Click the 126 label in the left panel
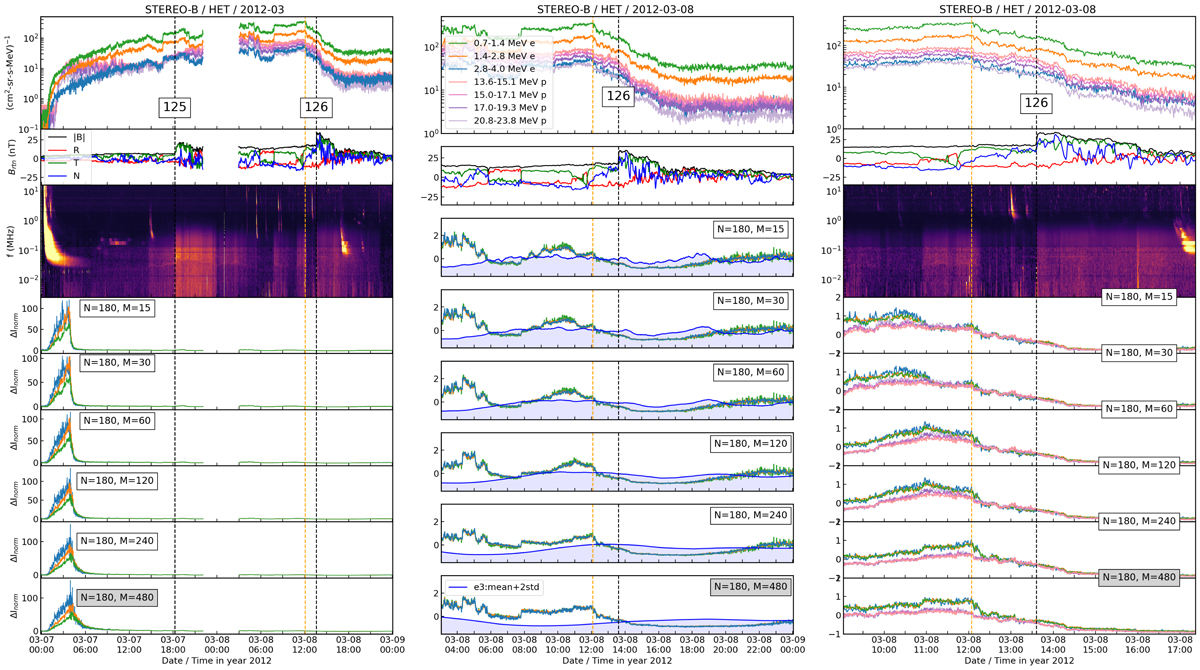1200x670 pixels. coord(316,106)
